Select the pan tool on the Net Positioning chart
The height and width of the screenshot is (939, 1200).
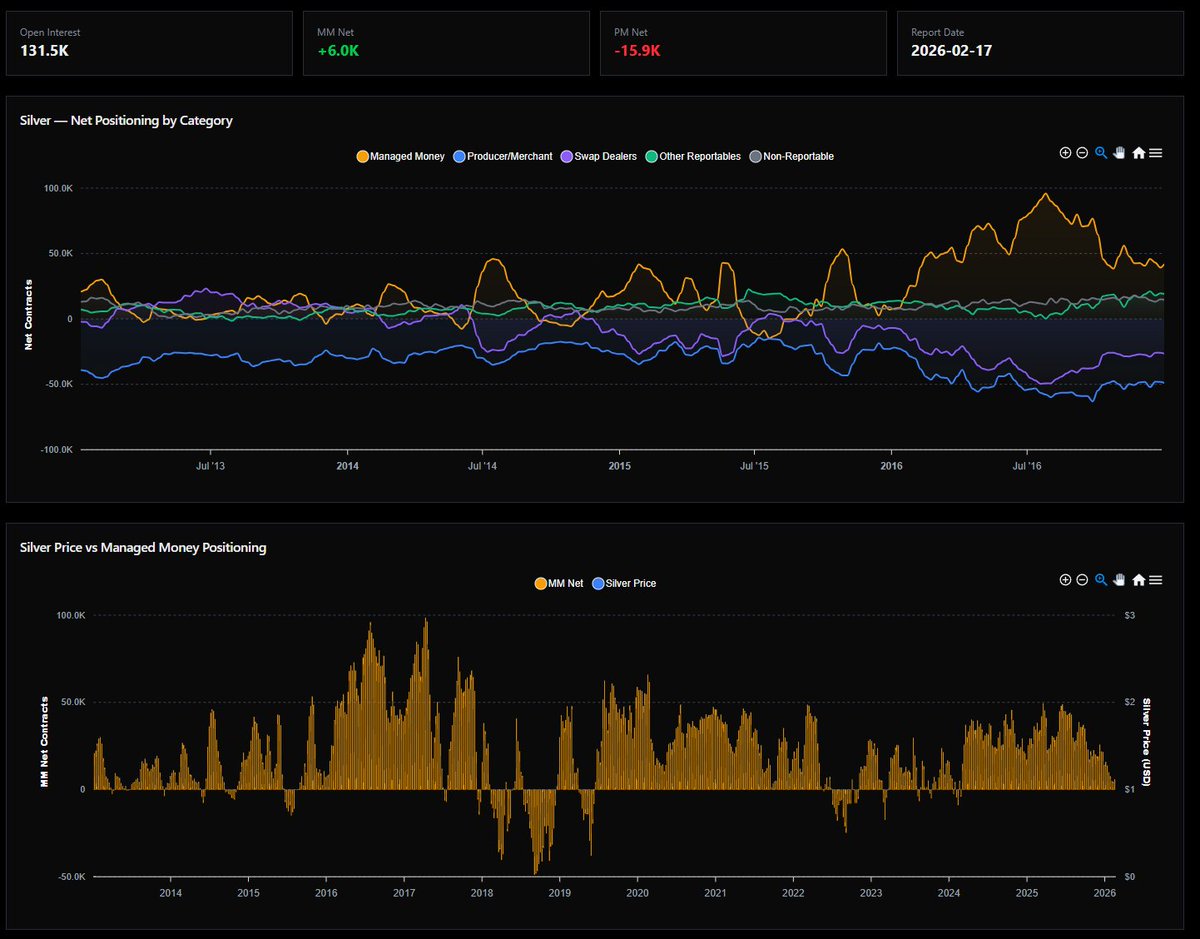tap(1118, 152)
